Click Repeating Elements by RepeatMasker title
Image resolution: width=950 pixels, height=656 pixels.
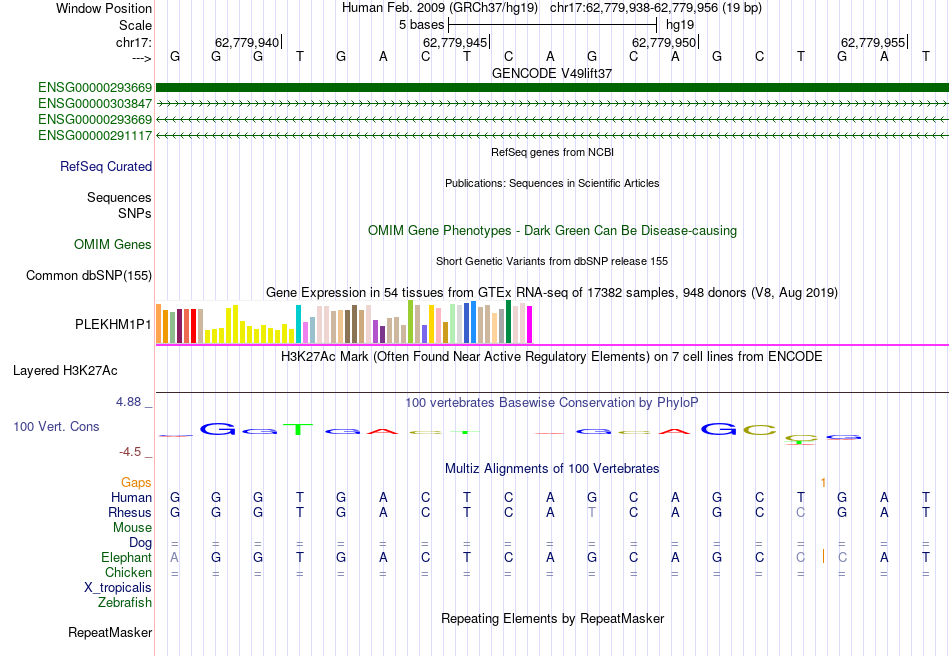[x=552, y=618]
